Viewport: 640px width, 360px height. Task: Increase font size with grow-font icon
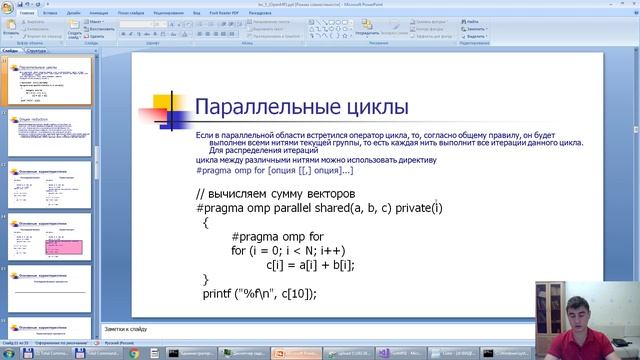coord(171,24)
